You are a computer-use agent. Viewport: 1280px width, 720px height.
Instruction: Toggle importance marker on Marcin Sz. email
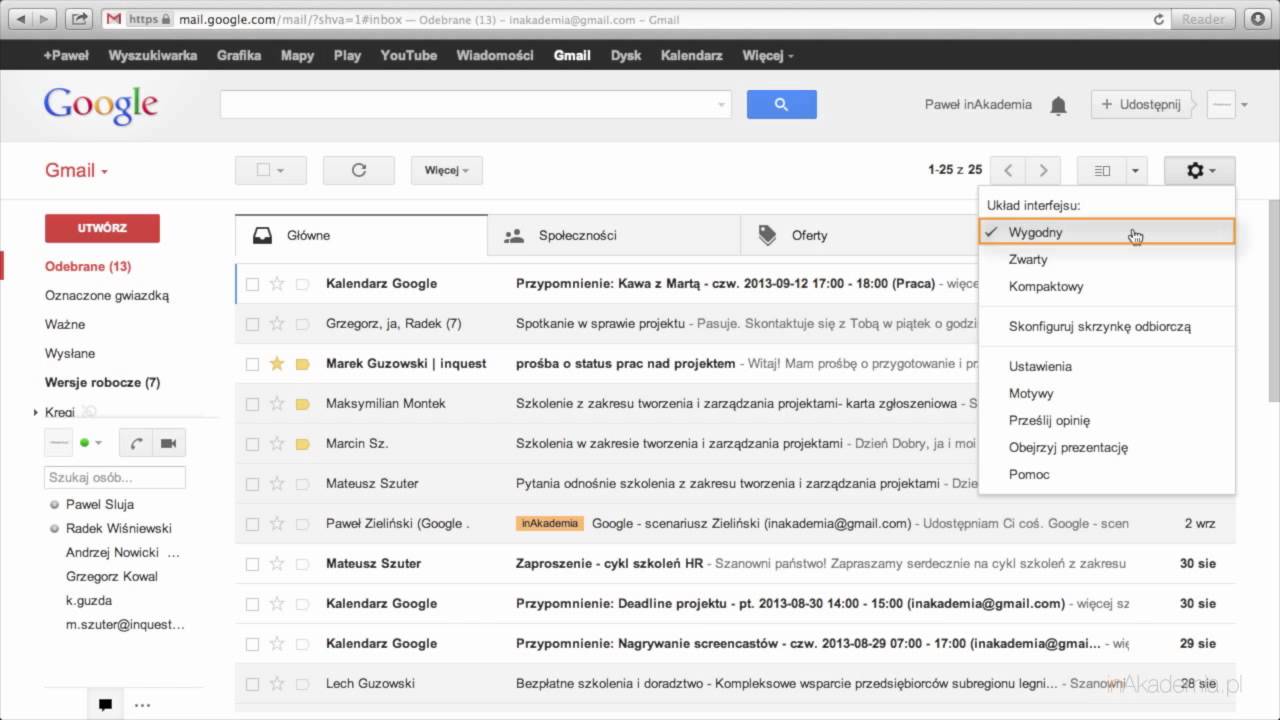(x=302, y=444)
